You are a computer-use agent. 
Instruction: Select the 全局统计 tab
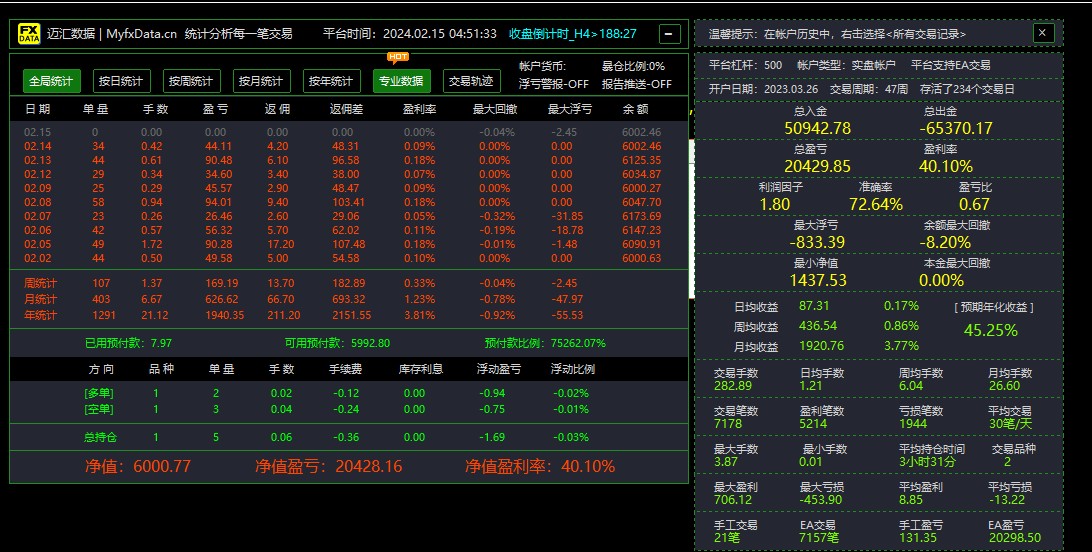(52, 81)
